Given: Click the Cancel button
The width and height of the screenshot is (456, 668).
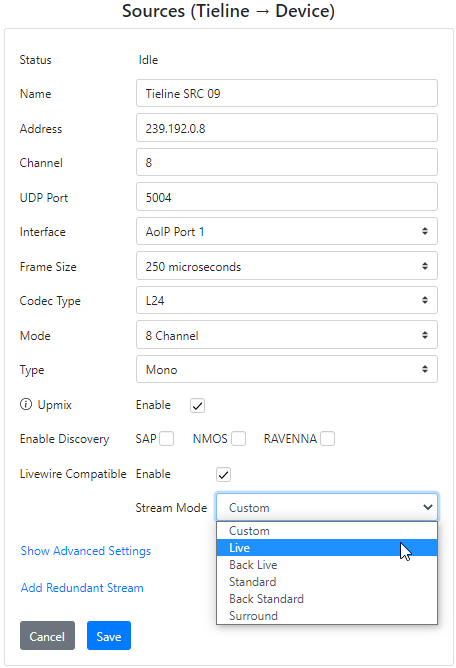Looking at the screenshot, I should tap(47, 636).
